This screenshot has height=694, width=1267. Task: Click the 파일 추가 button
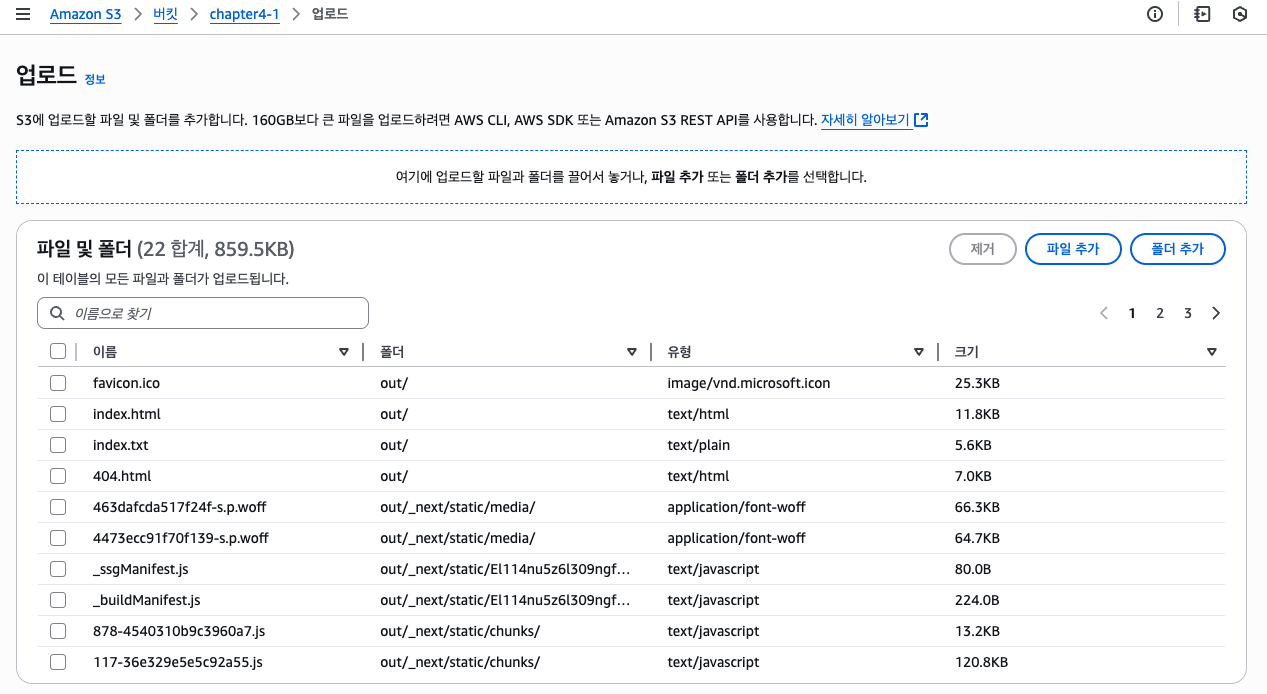pos(1073,249)
